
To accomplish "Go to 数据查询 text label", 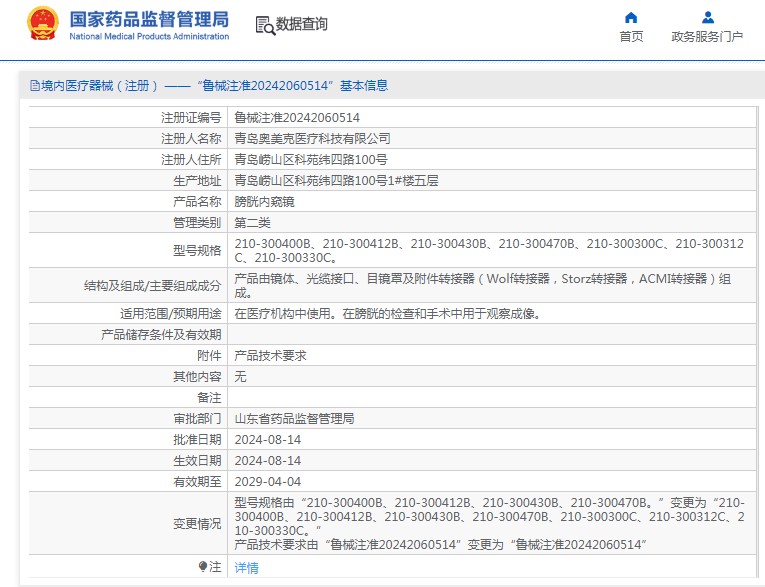I will [302, 24].
